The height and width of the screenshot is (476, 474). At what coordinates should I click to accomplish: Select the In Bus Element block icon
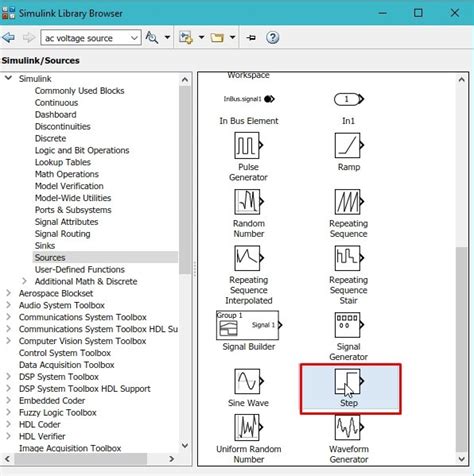(249, 99)
